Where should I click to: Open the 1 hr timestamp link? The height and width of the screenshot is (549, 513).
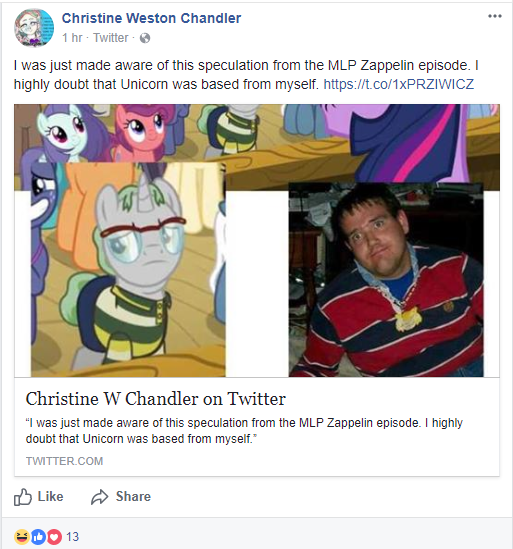click(x=72, y=37)
